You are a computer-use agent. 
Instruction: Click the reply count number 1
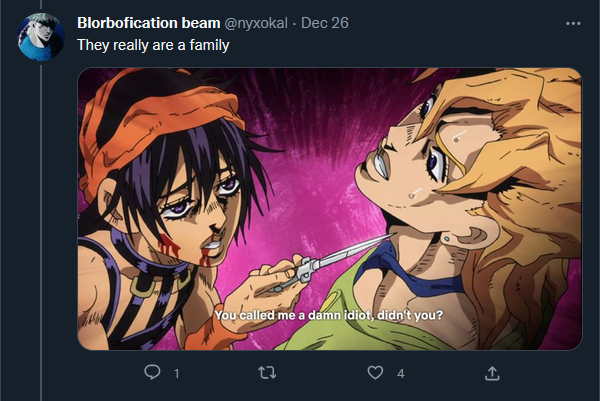[x=176, y=373]
